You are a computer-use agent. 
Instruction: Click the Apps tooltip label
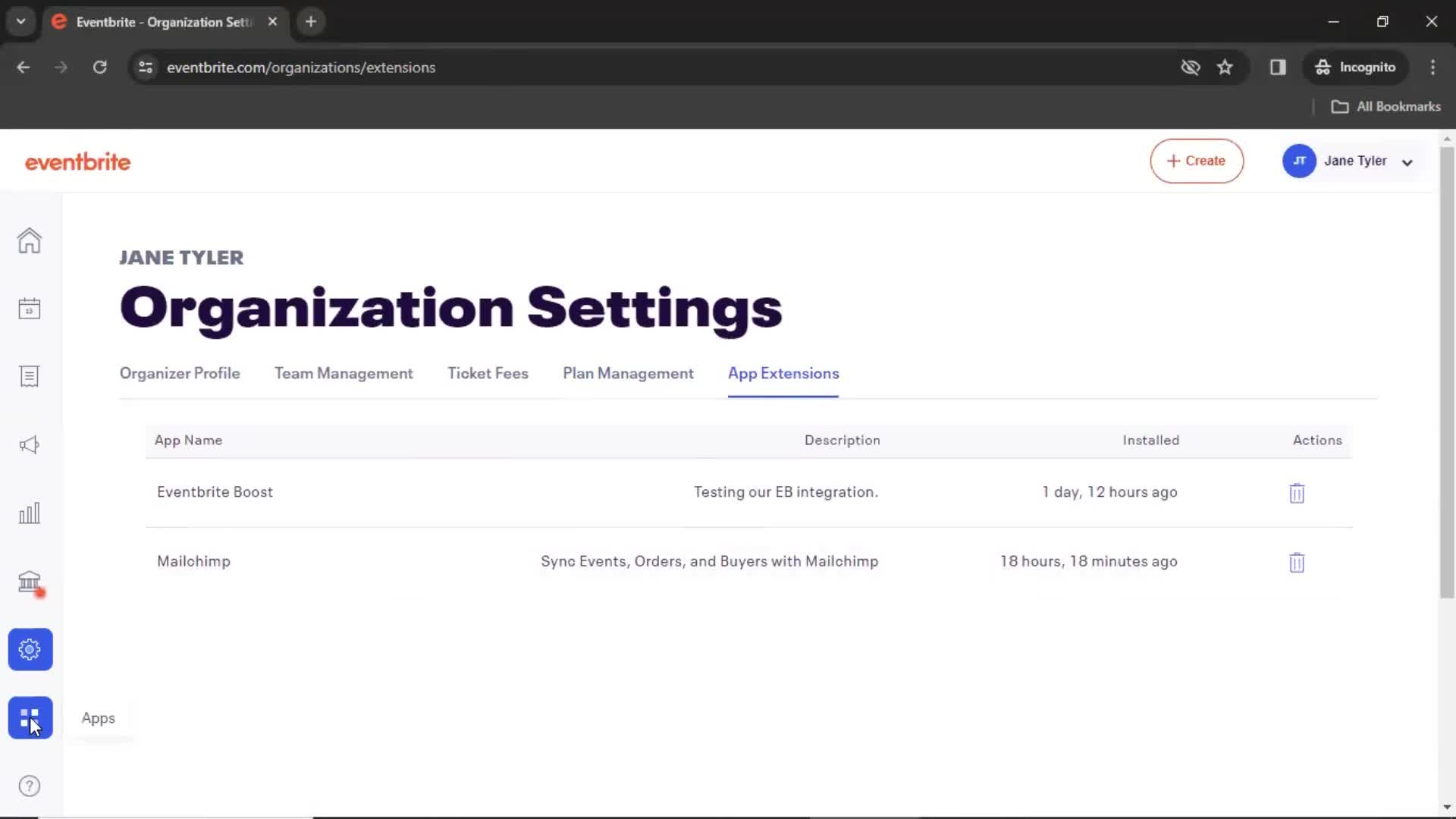click(99, 718)
